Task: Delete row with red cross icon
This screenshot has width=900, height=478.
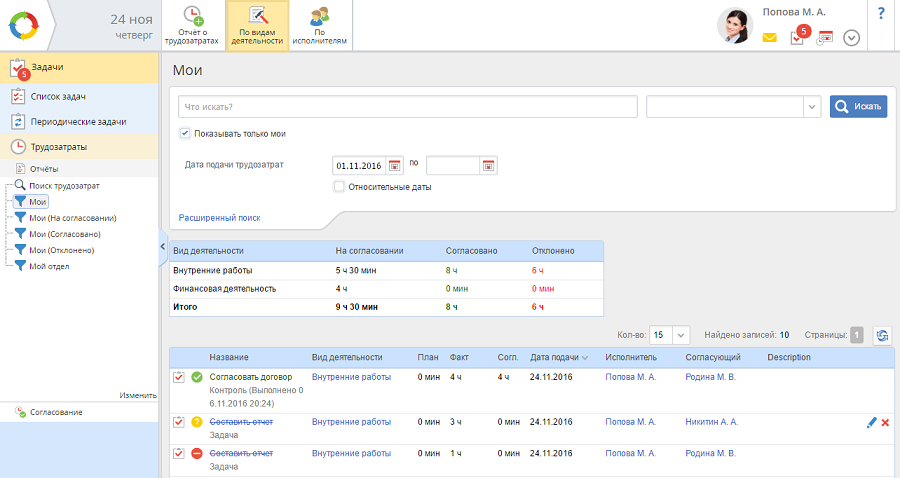Action: pyautogui.click(x=885, y=423)
